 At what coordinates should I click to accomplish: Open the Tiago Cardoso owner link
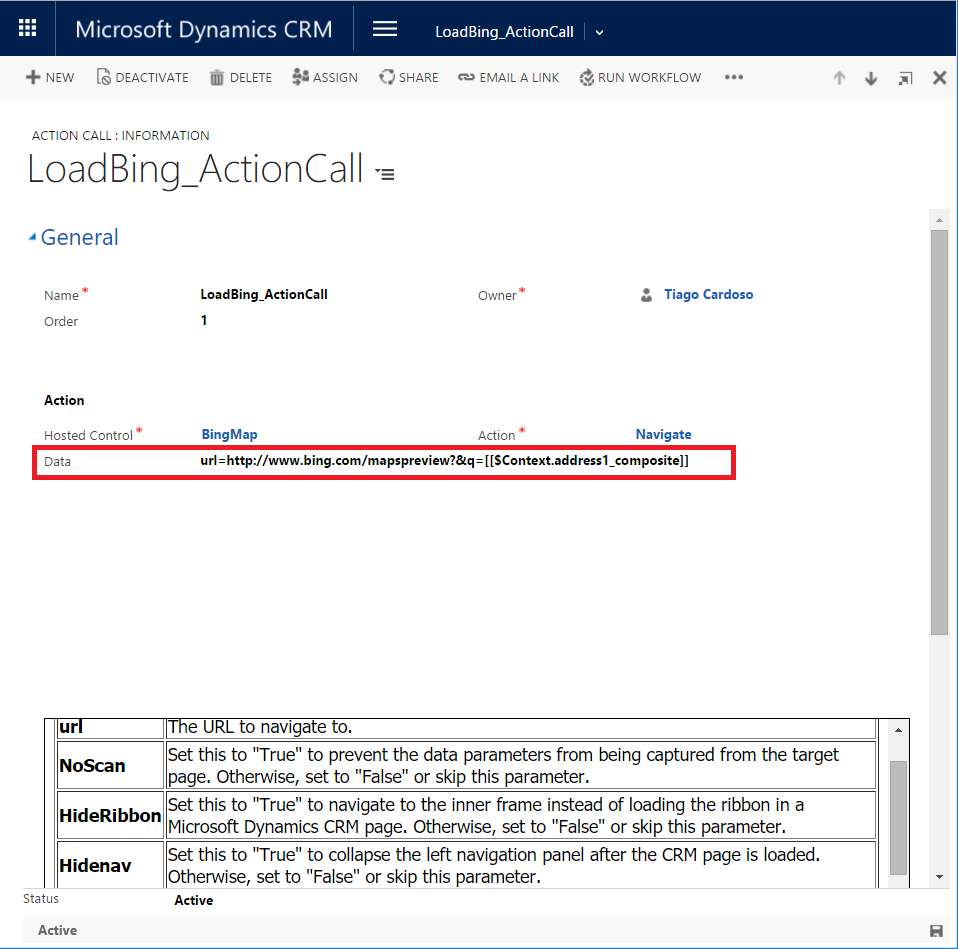click(708, 295)
